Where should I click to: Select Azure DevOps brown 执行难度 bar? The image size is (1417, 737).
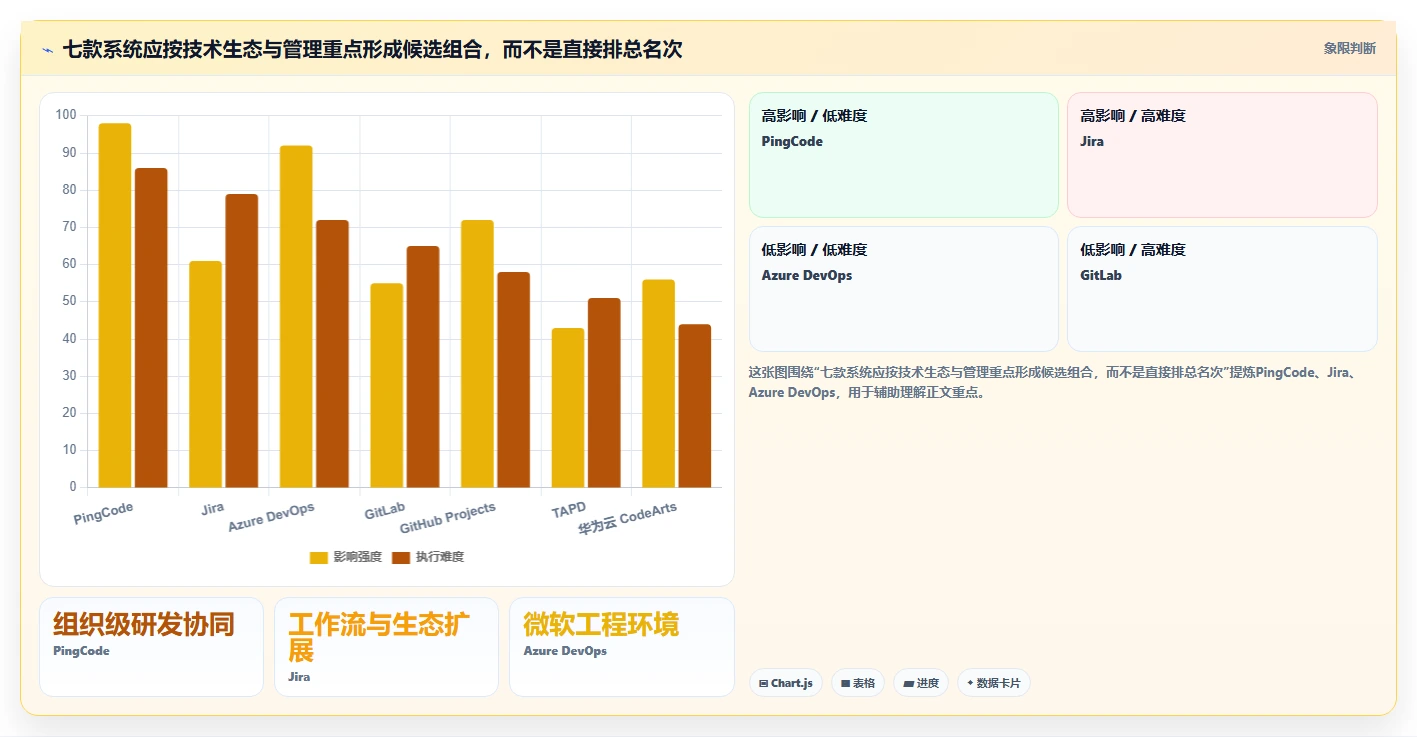[332, 354]
